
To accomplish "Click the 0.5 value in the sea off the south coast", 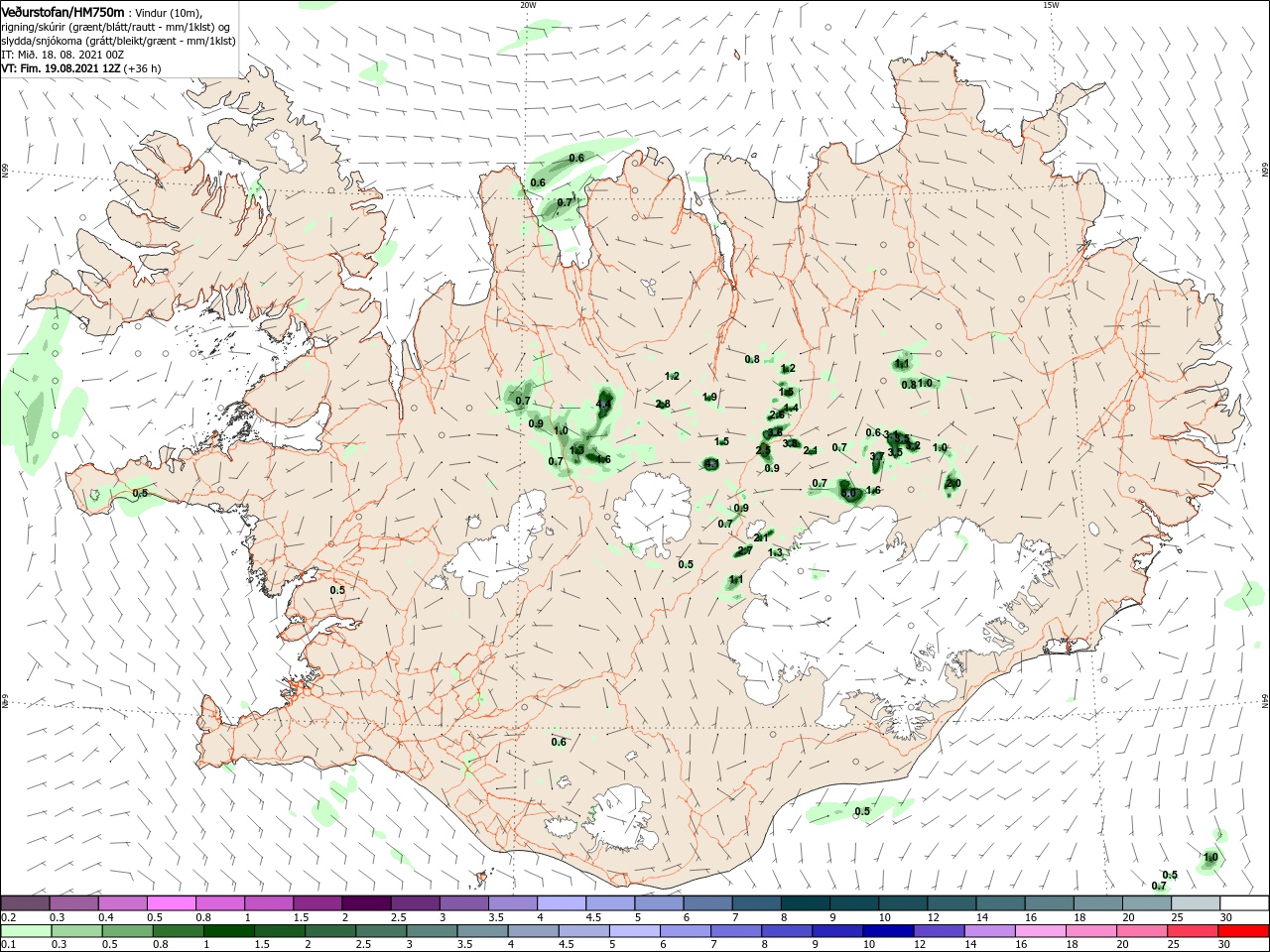I will pos(862,811).
